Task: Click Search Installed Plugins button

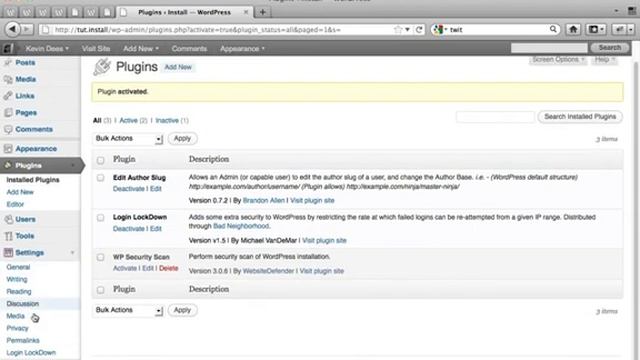Action: (x=580, y=117)
